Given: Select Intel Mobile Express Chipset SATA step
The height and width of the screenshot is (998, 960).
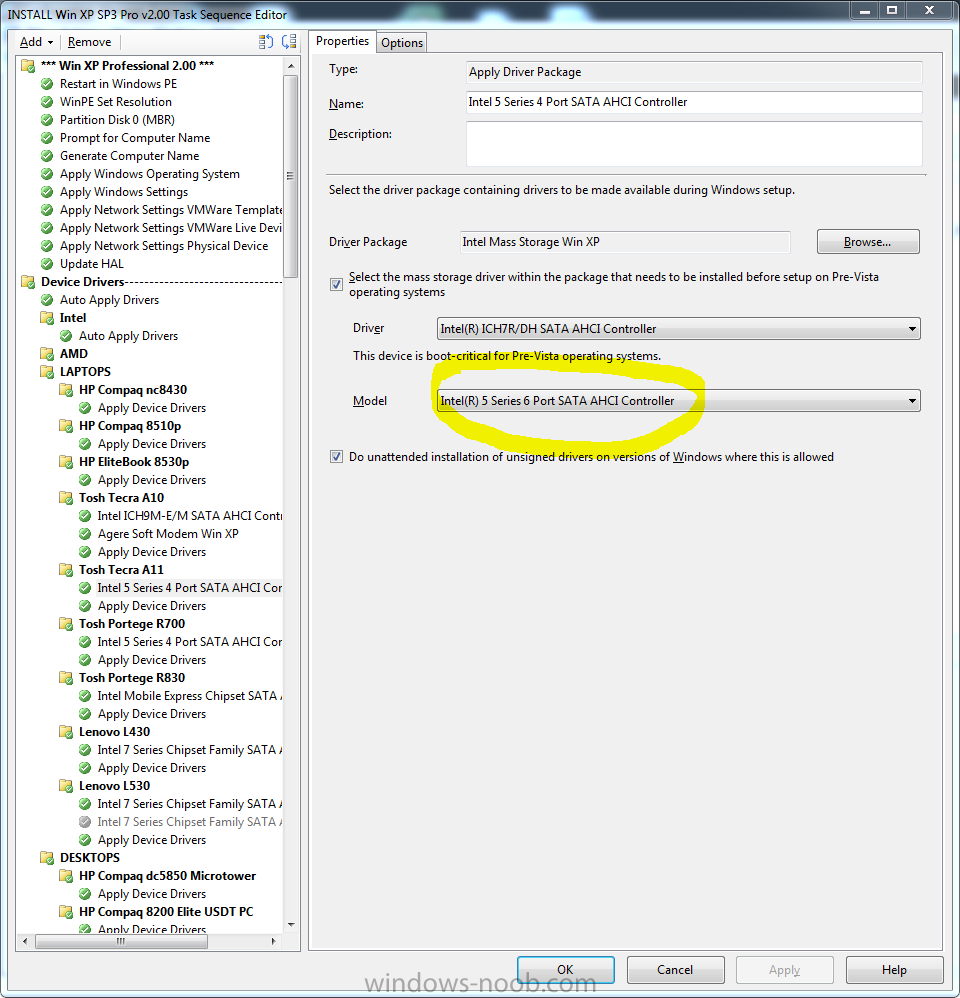Looking at the screenshot, I should (x=189, y=696).
